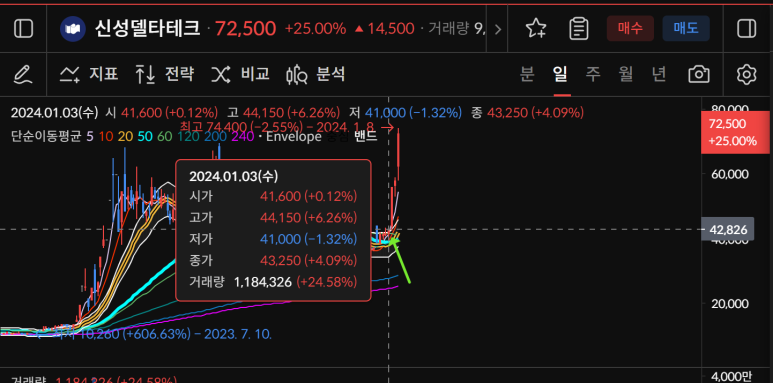773x383 pixels.
Task: Switch to 주 weekly chart tab
Action: click(593, 74)
